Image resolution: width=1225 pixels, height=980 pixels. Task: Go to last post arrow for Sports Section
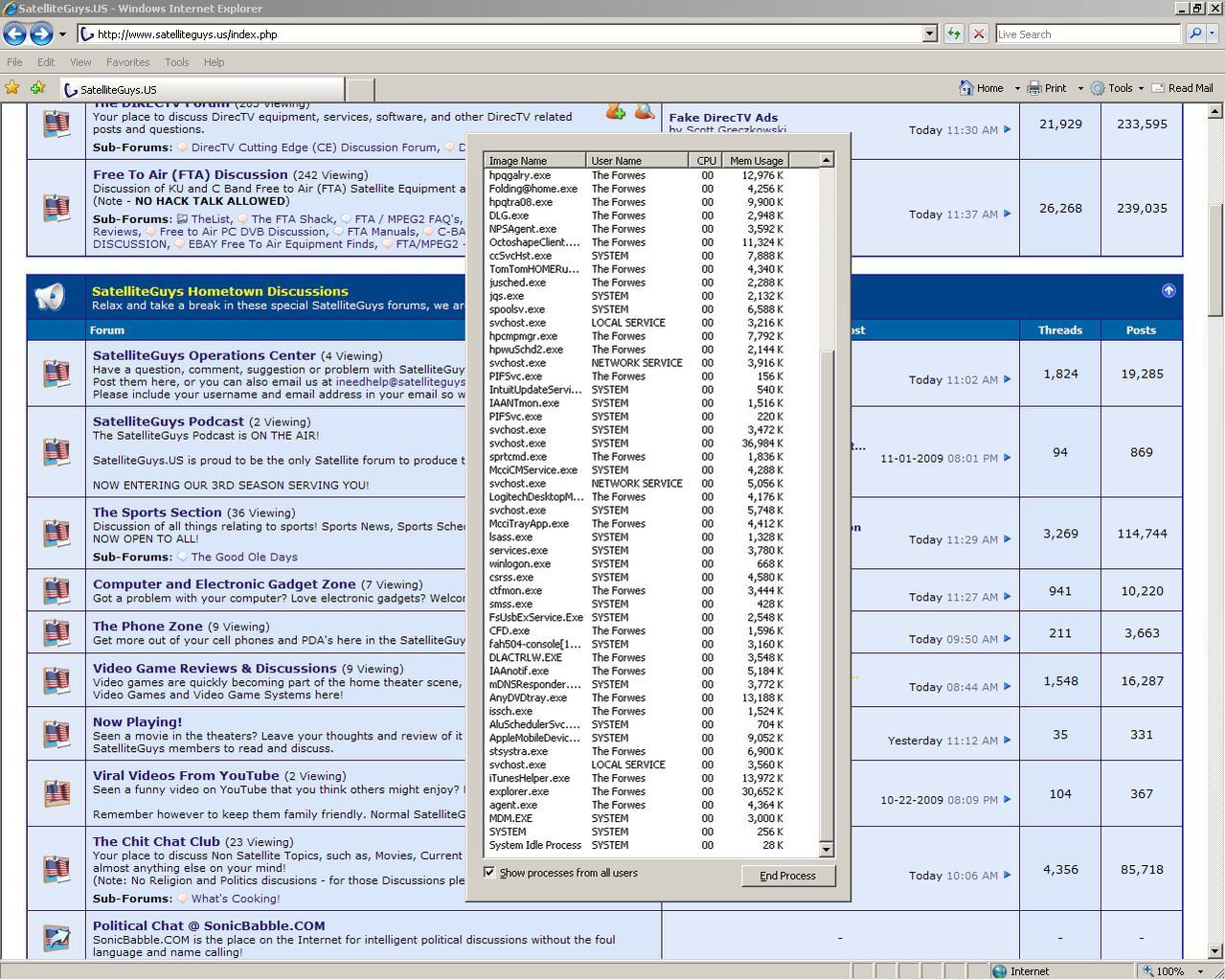click(x=1007, y=539)
